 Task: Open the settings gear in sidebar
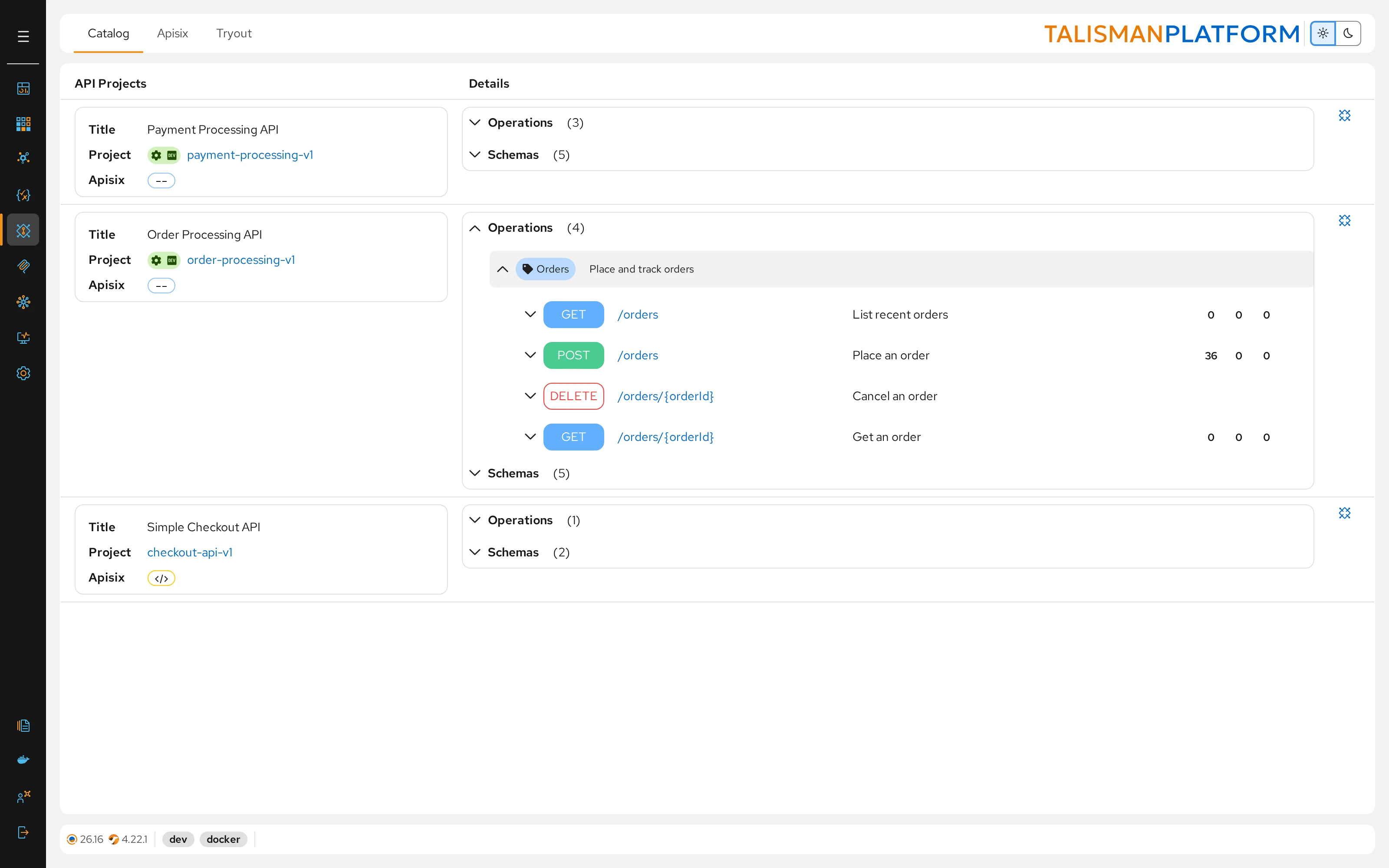click(x=23, y=373)
